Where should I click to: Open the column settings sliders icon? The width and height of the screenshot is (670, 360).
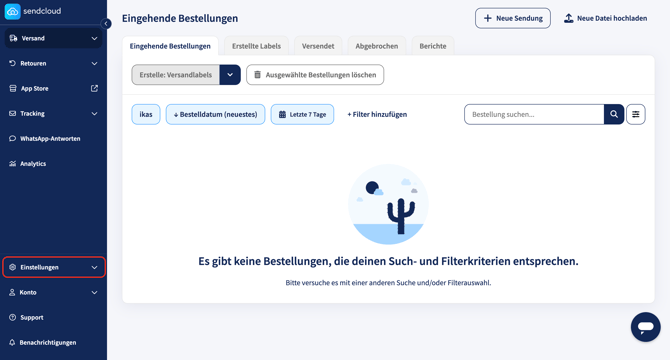click(x=636, y=114)
